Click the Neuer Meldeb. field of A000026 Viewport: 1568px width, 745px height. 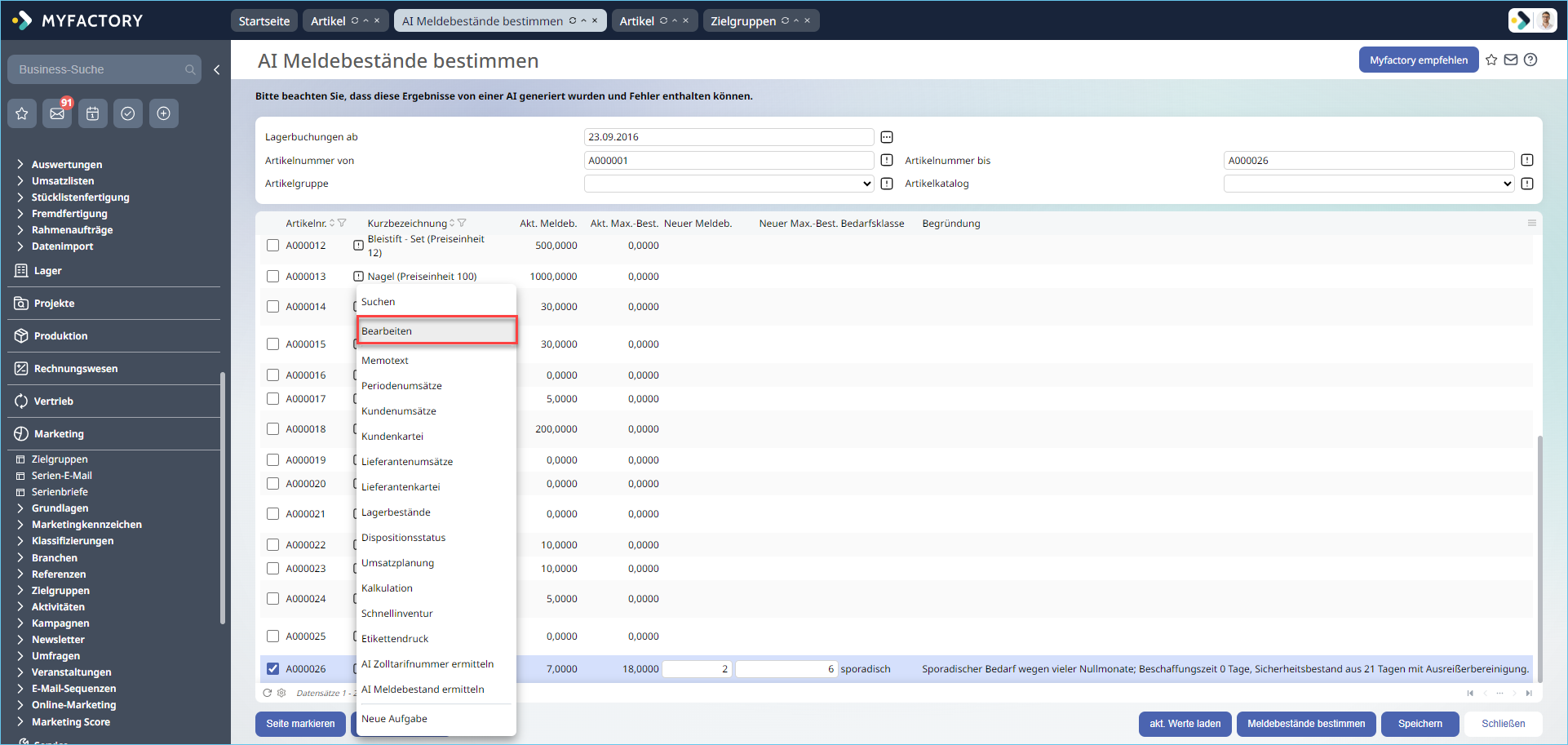[697, 669]
